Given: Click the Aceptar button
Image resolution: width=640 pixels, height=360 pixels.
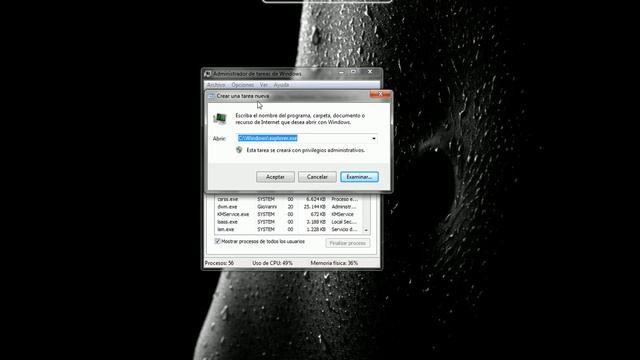Looking at the screenshot, I should (275, 177).
